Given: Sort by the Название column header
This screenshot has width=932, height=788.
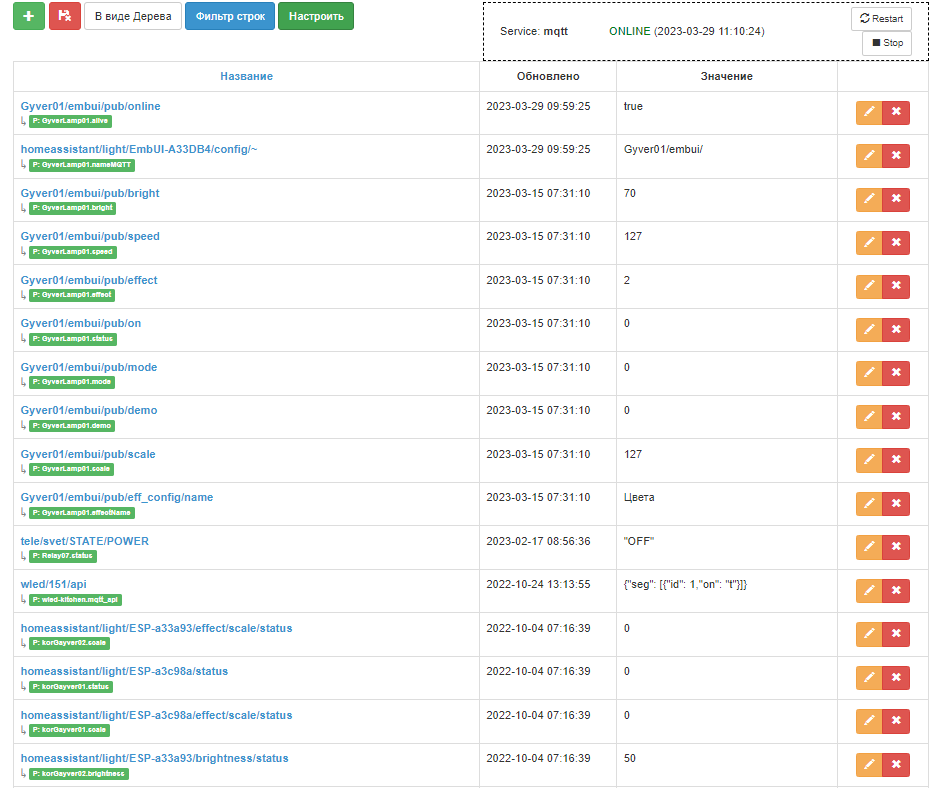Looking at the screenshot, I should tap(246, 76).
